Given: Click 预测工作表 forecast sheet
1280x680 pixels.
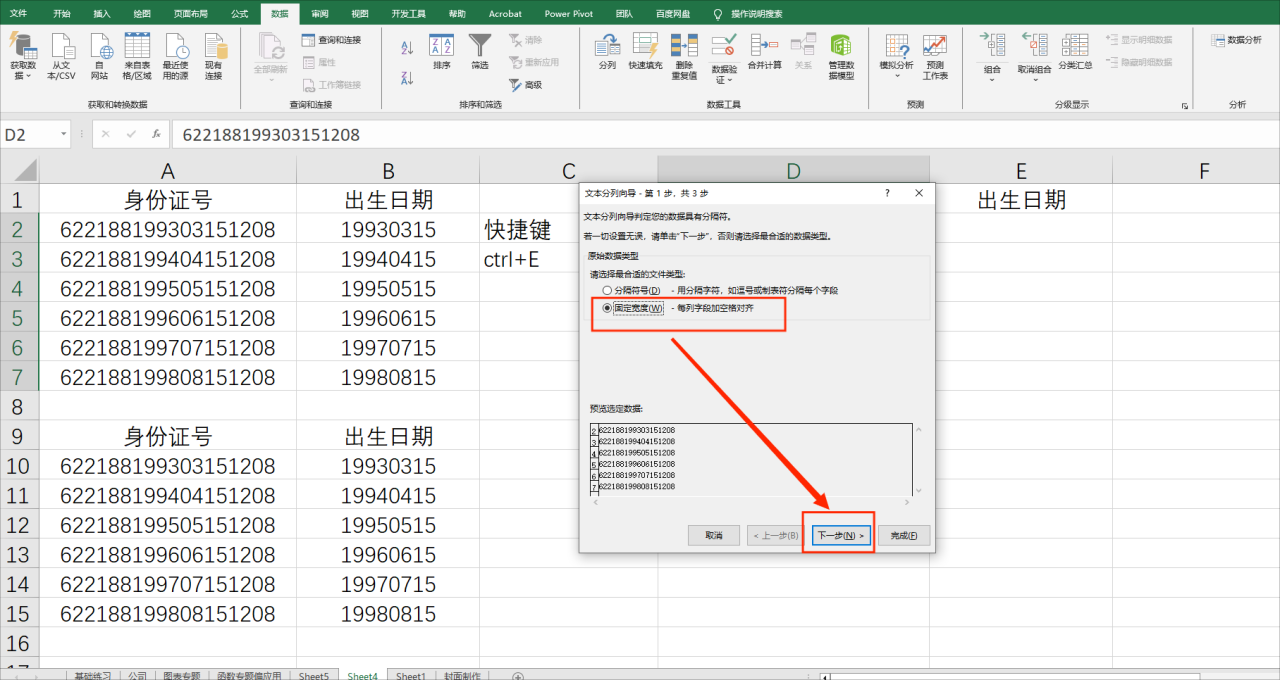Looking at the screenshot, I should point(935,56).
